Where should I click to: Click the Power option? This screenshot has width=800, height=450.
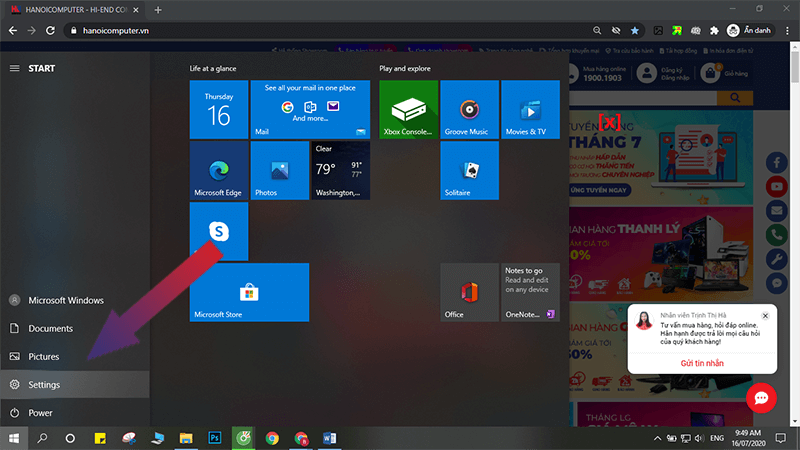(x=40, y=412)
